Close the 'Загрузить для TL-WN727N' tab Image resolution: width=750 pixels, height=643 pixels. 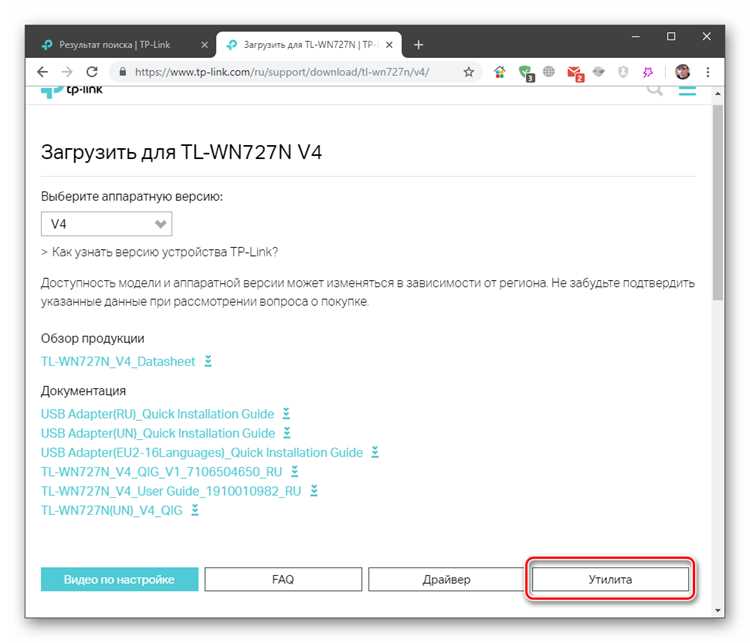[389, 44]
